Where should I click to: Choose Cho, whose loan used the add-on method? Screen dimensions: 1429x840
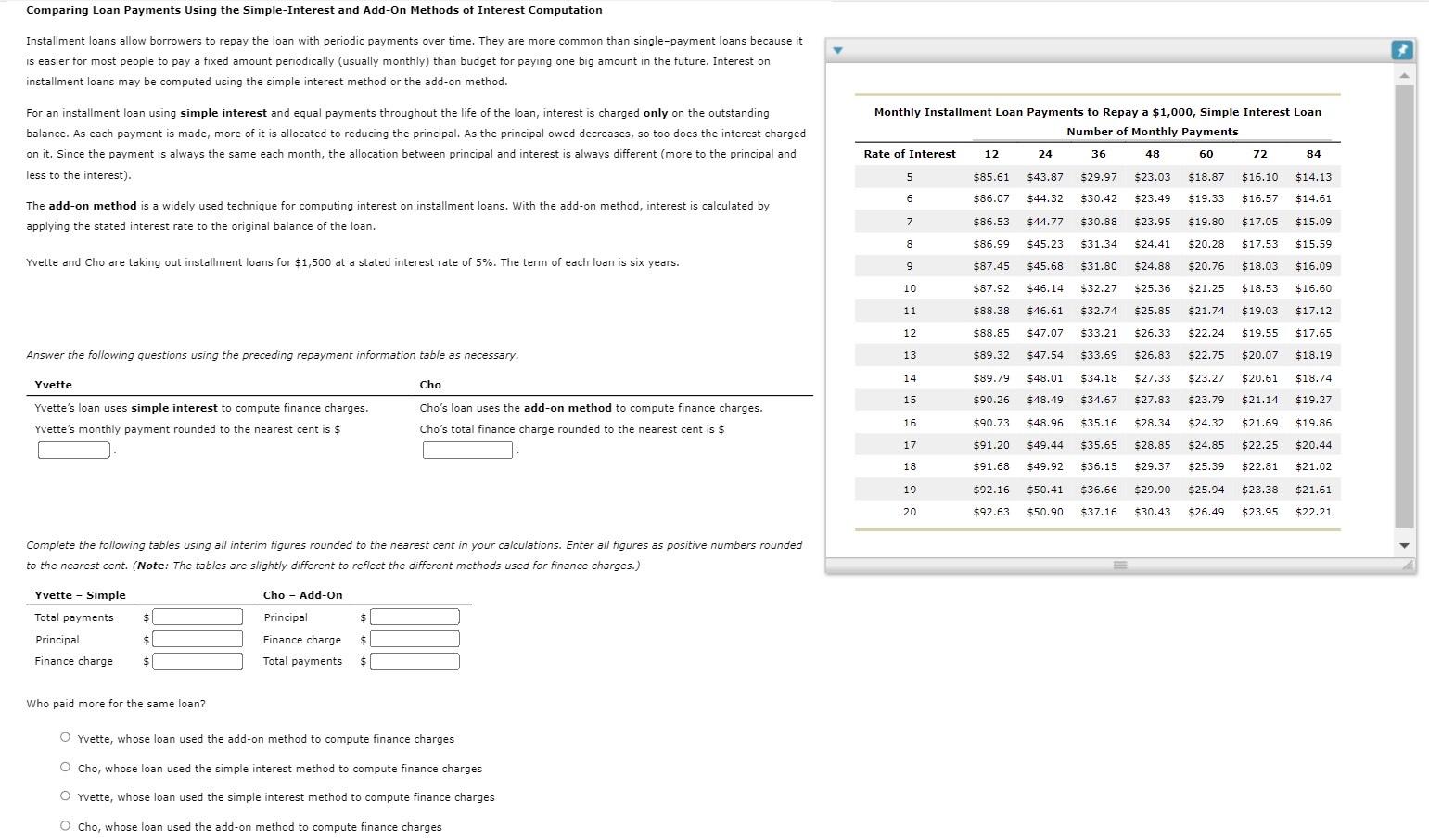click(x=65, y=823)
